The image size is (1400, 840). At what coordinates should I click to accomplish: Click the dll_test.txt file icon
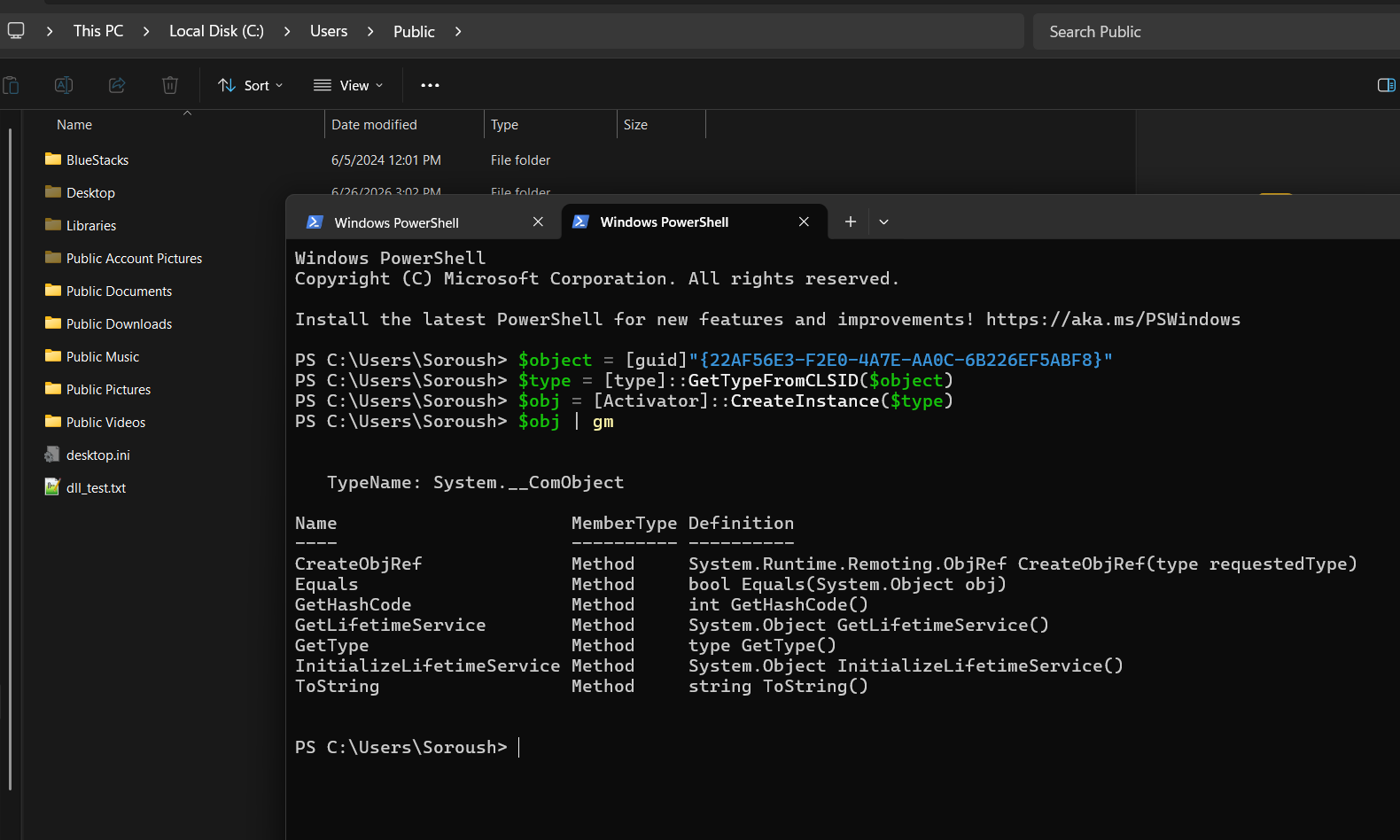(x=52, y=487)
